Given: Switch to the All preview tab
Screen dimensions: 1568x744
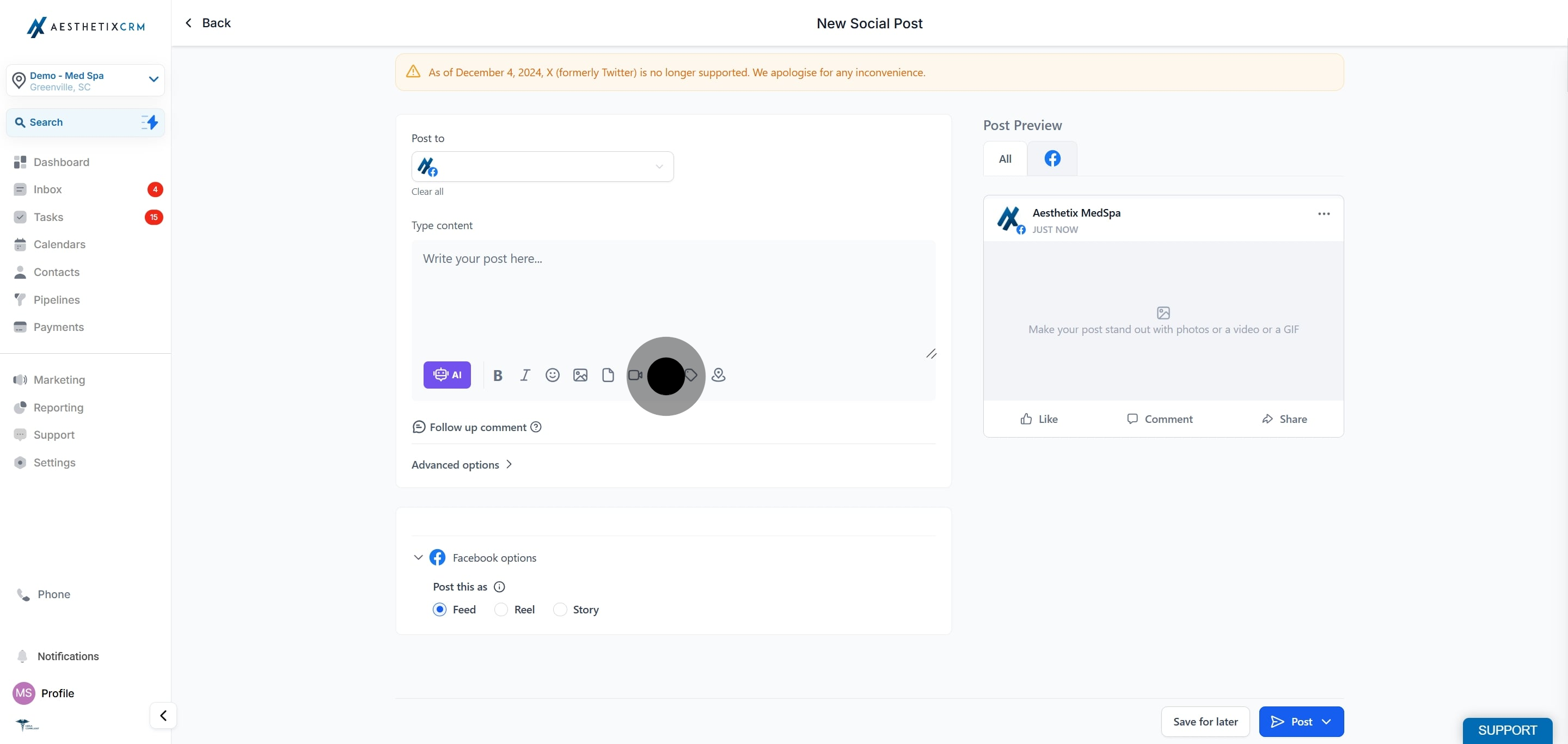Looking at the screenshot, I should point(1005,159).
